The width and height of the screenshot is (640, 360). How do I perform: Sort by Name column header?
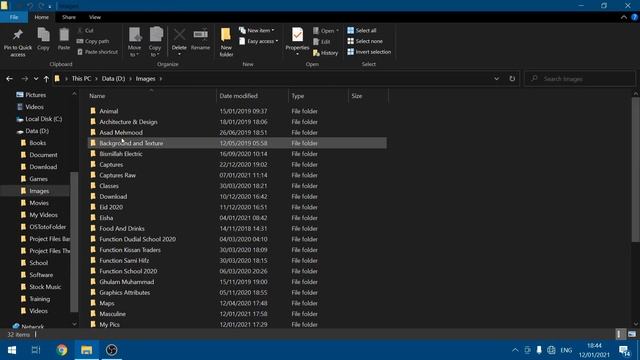coord(151,96)
